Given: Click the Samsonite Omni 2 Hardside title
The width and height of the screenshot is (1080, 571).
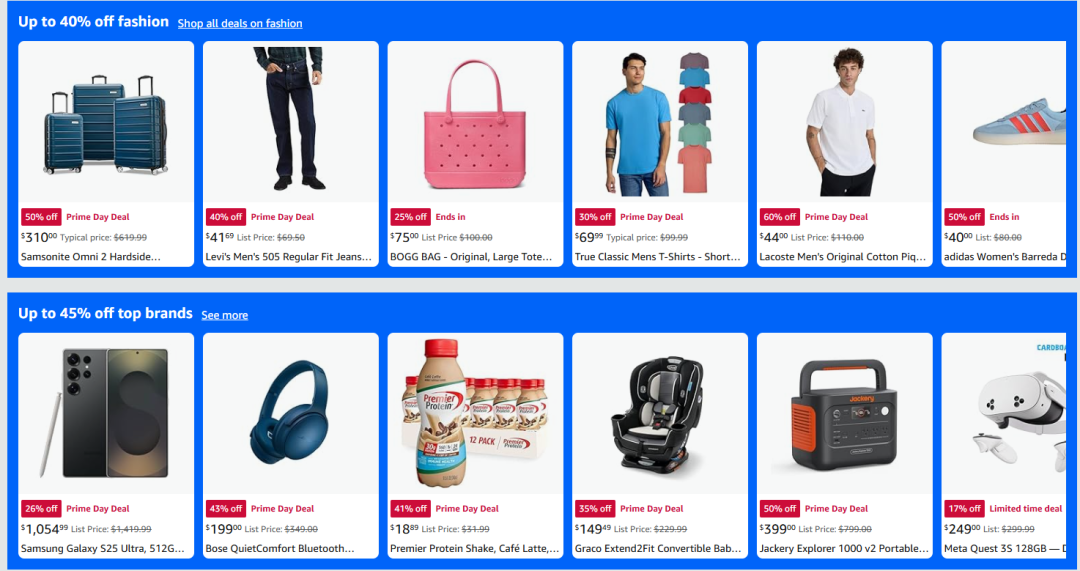Looking at the screenshot, I should point(90,256).
